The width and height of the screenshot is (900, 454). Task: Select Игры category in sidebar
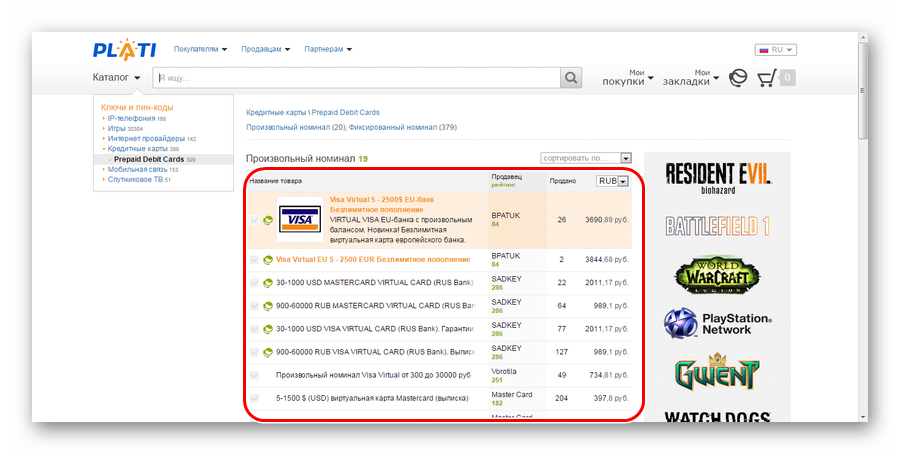[x=117, y=129]
